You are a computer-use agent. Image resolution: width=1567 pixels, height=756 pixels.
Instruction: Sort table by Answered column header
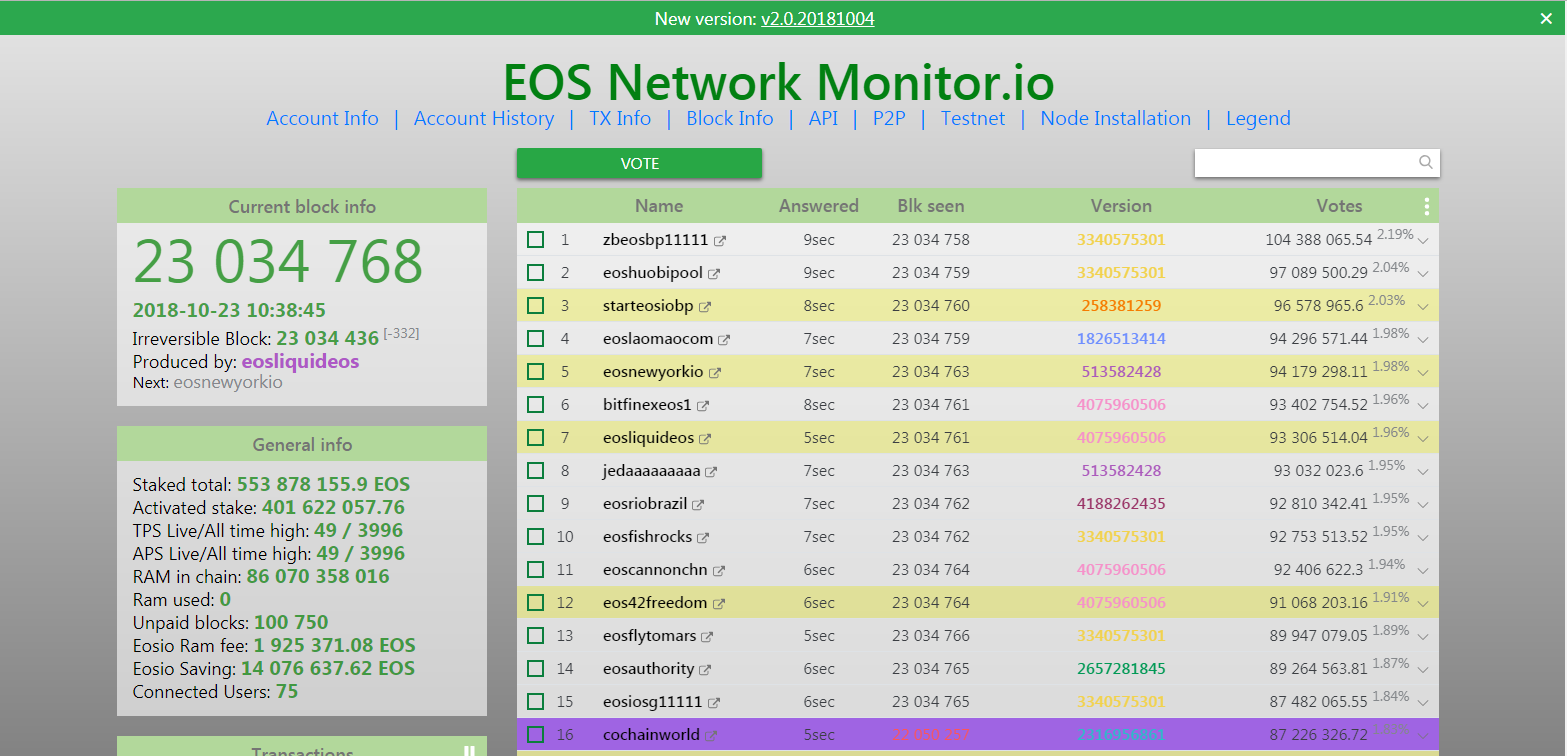click(819, 206)
